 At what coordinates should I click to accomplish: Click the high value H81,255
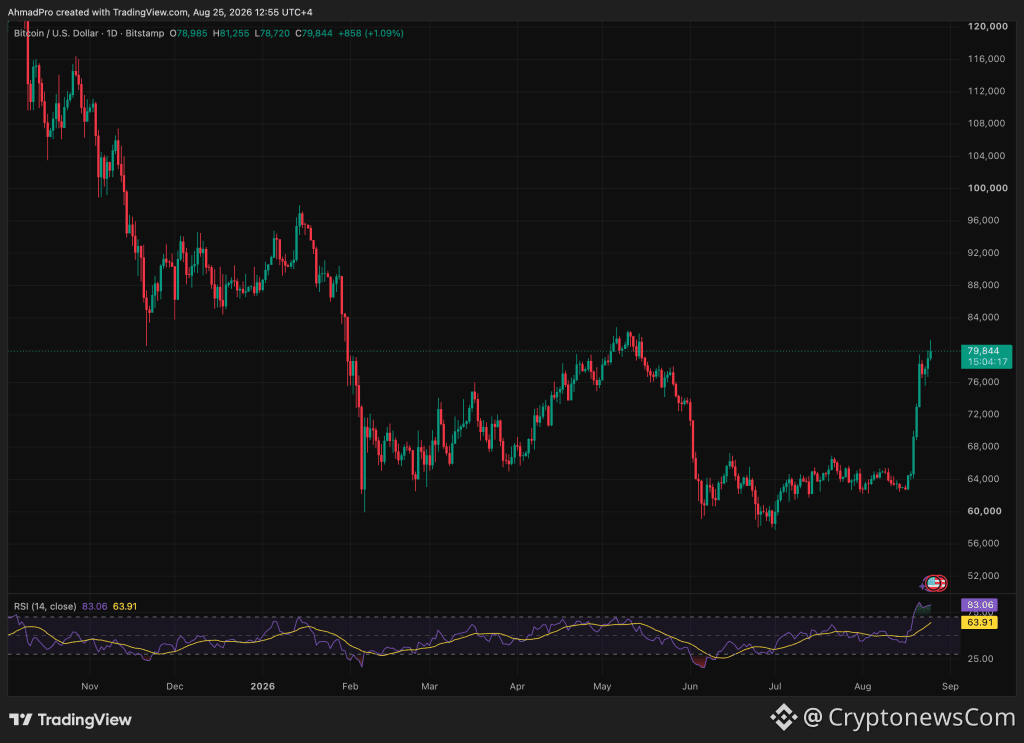[x=231, y=33]
